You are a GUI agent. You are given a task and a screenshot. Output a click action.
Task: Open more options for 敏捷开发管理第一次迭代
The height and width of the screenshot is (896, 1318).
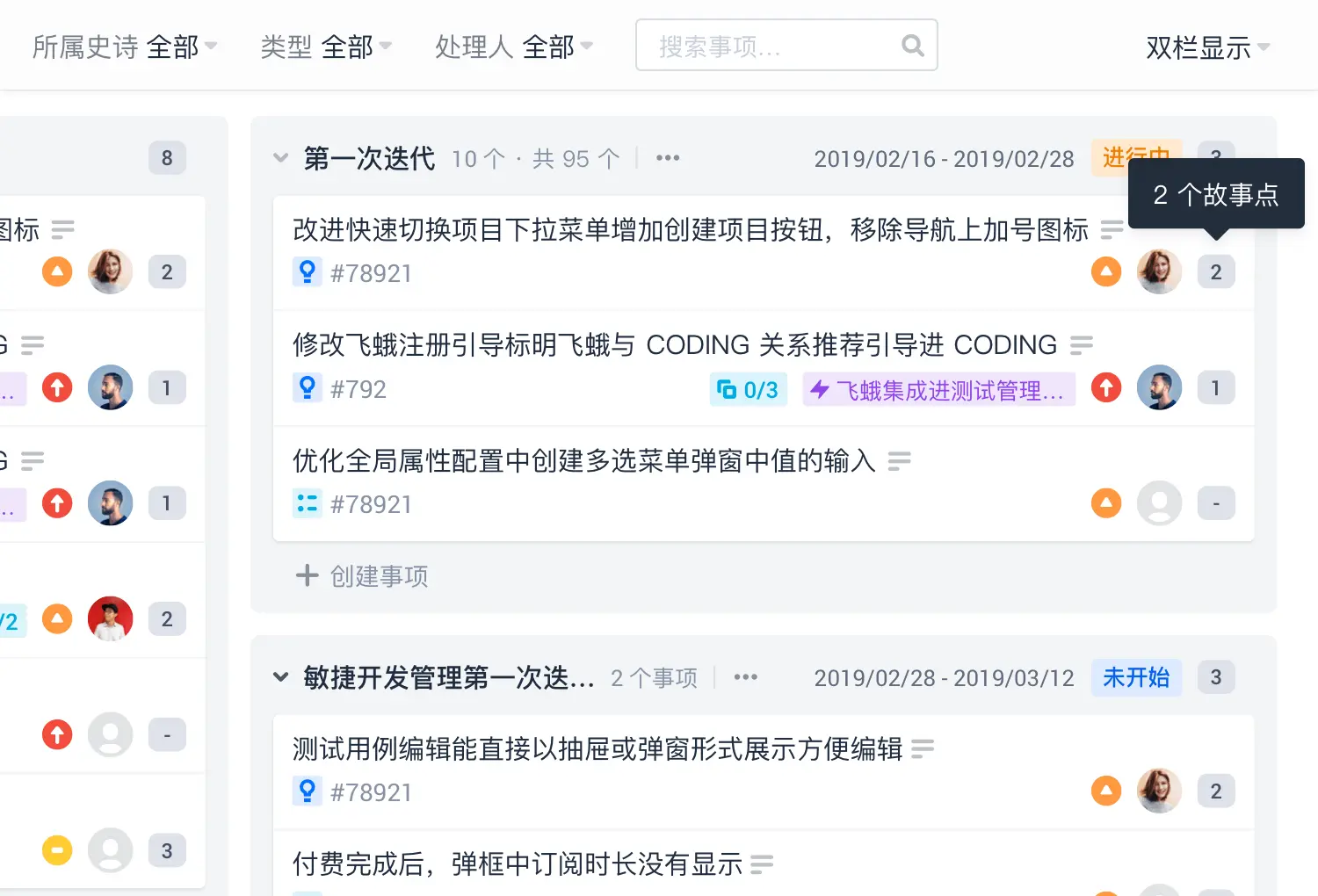(745, 677)
